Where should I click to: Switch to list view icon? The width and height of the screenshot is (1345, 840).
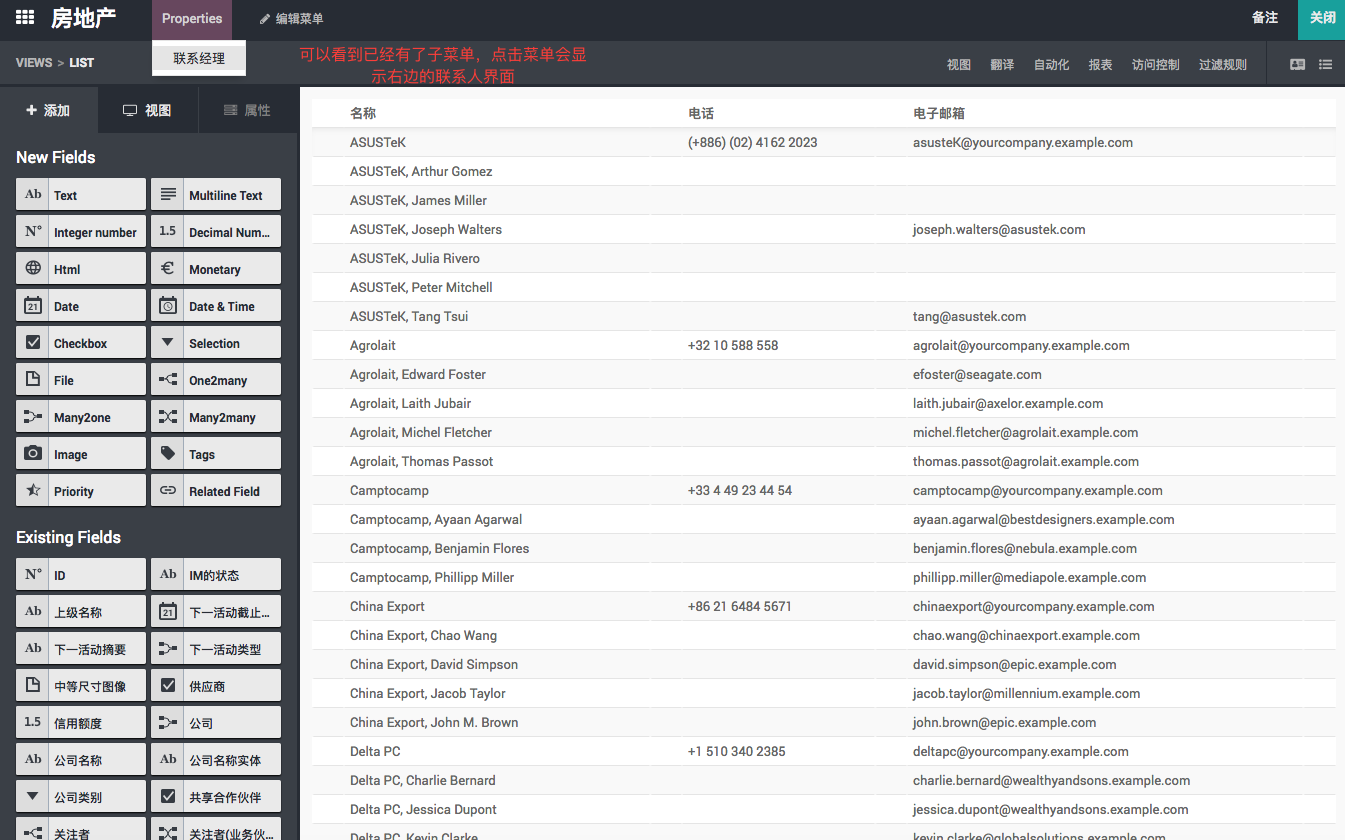click(x=1325, y=64)
